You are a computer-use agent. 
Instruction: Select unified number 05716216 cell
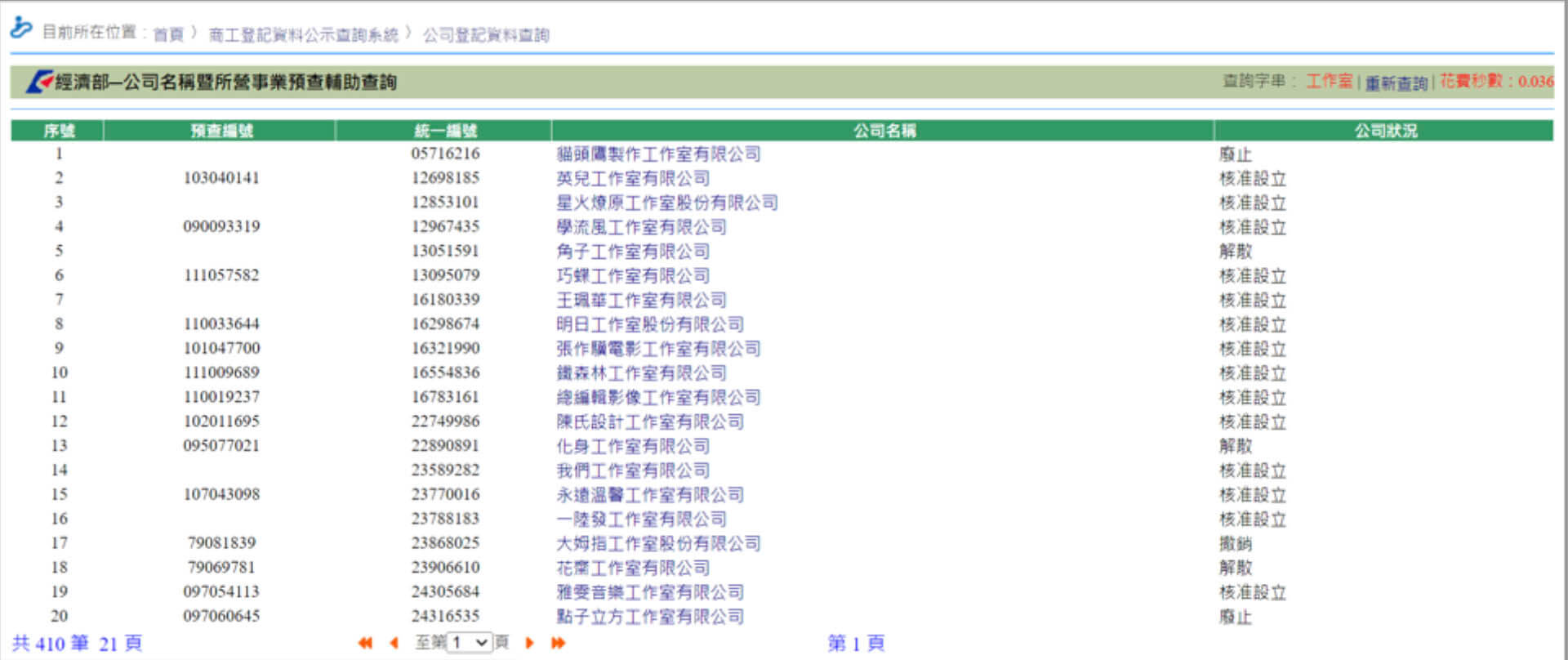coord(445,154)
